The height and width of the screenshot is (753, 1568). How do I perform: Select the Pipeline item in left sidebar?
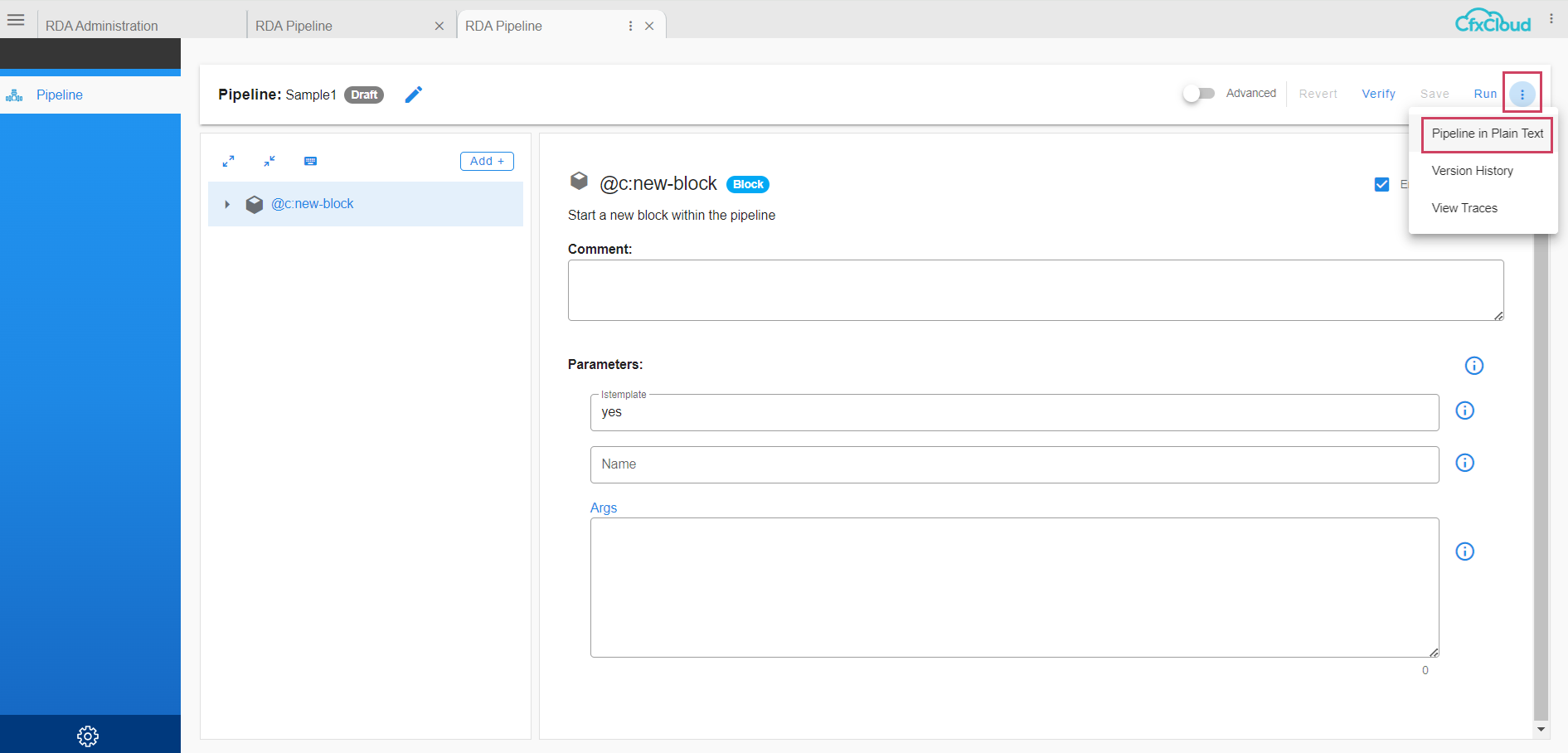pos(59,95)
